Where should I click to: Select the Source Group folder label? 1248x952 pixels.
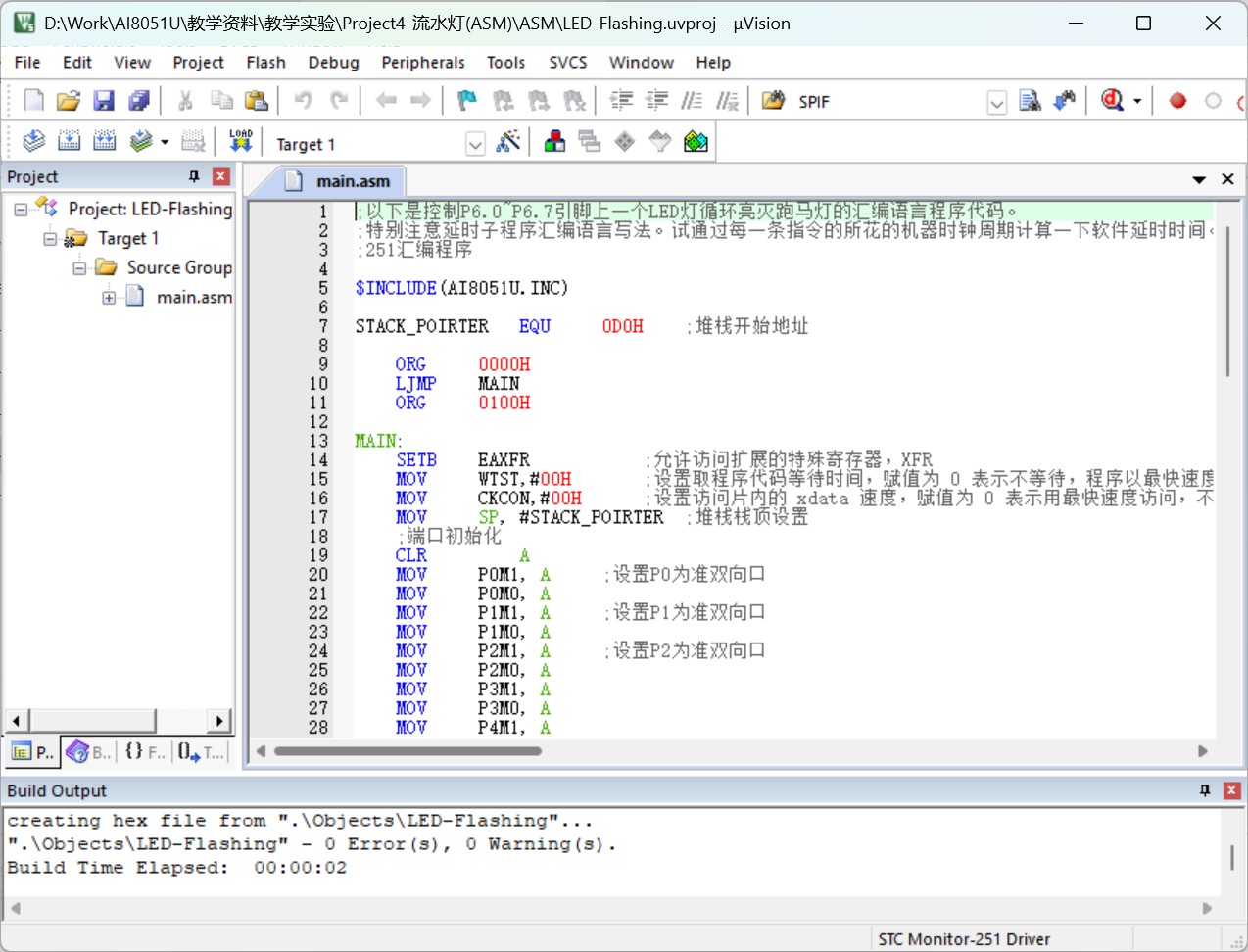click(x=179, y=267)
